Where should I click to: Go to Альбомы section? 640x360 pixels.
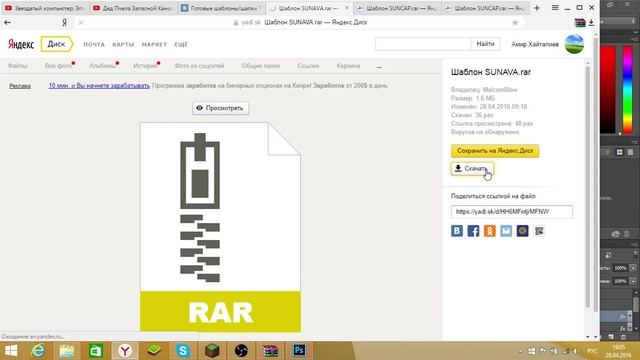[x=102, y=66]
